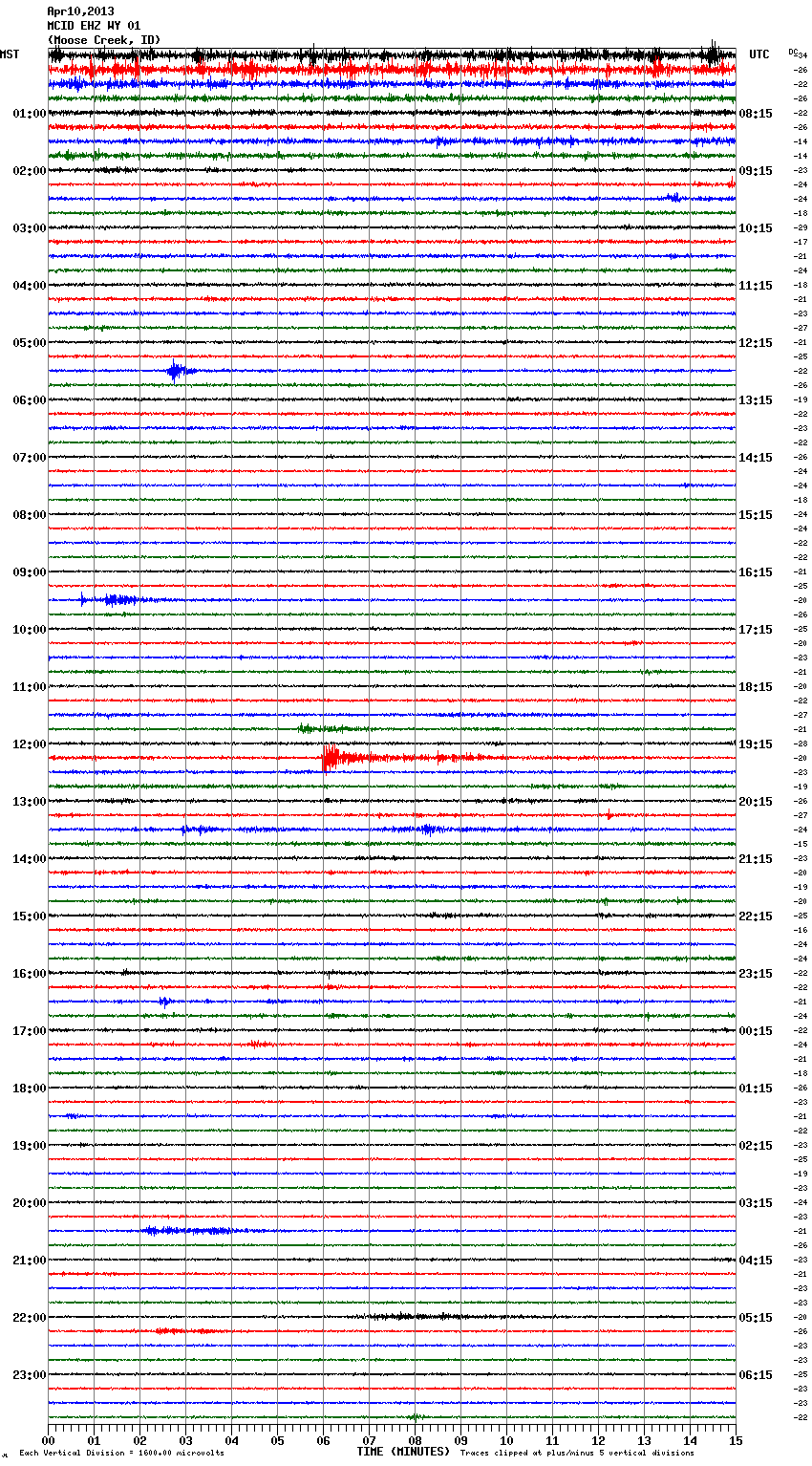Select the 02:00 MST time label
Viewport: 812px width, 1466px height.
tap(30, 171)
